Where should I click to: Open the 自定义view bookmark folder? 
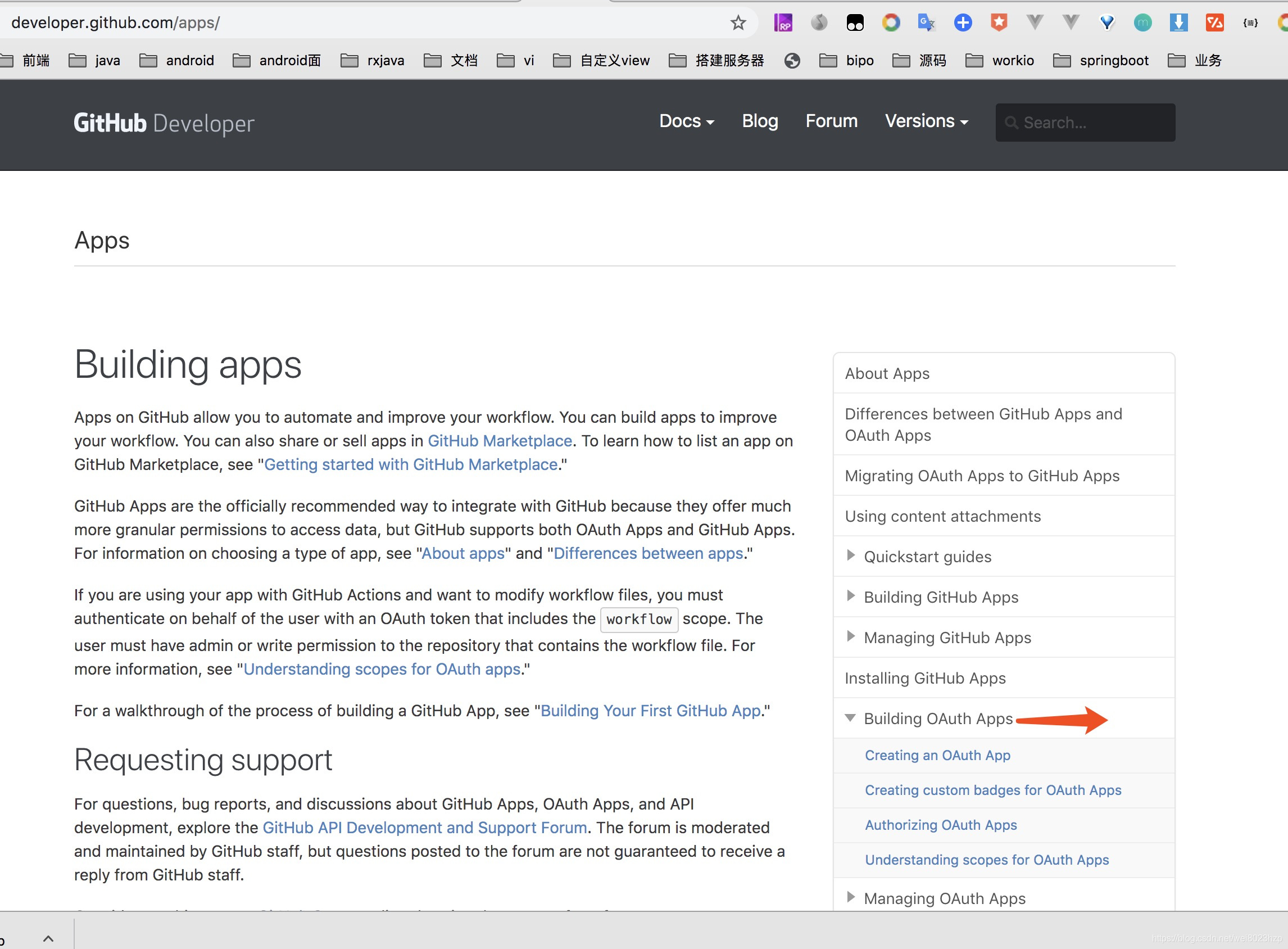[x=601, y=60]
